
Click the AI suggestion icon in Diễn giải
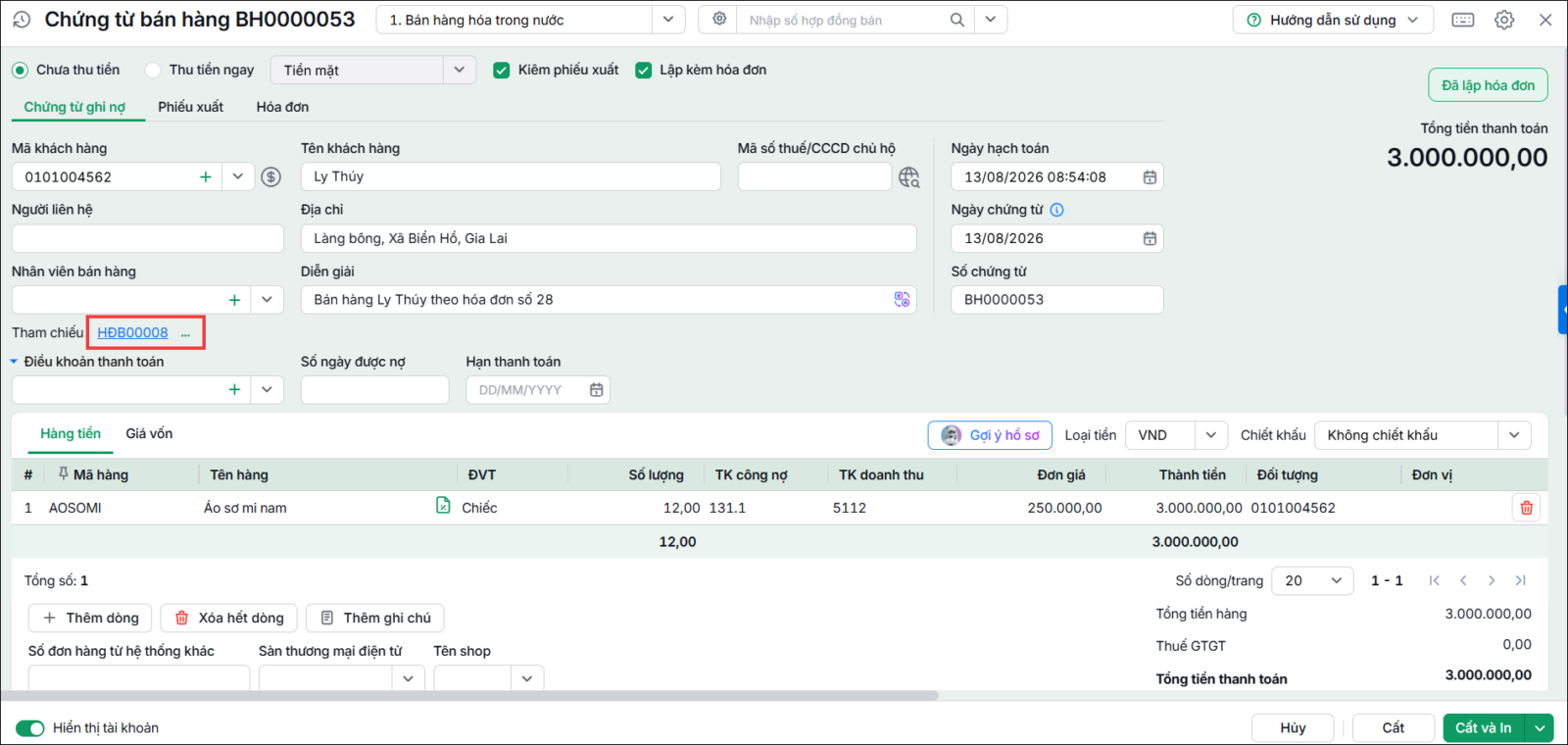pos(902,300)
